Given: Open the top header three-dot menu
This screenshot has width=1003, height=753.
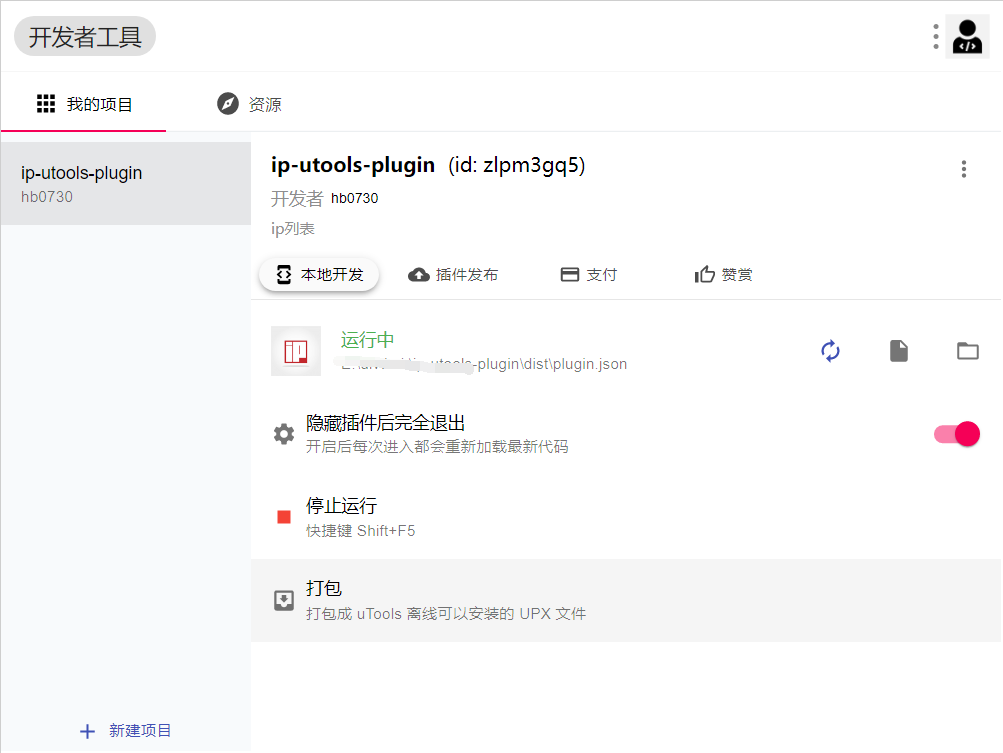Looking at the screenshot, I should (x=936, y=36).
